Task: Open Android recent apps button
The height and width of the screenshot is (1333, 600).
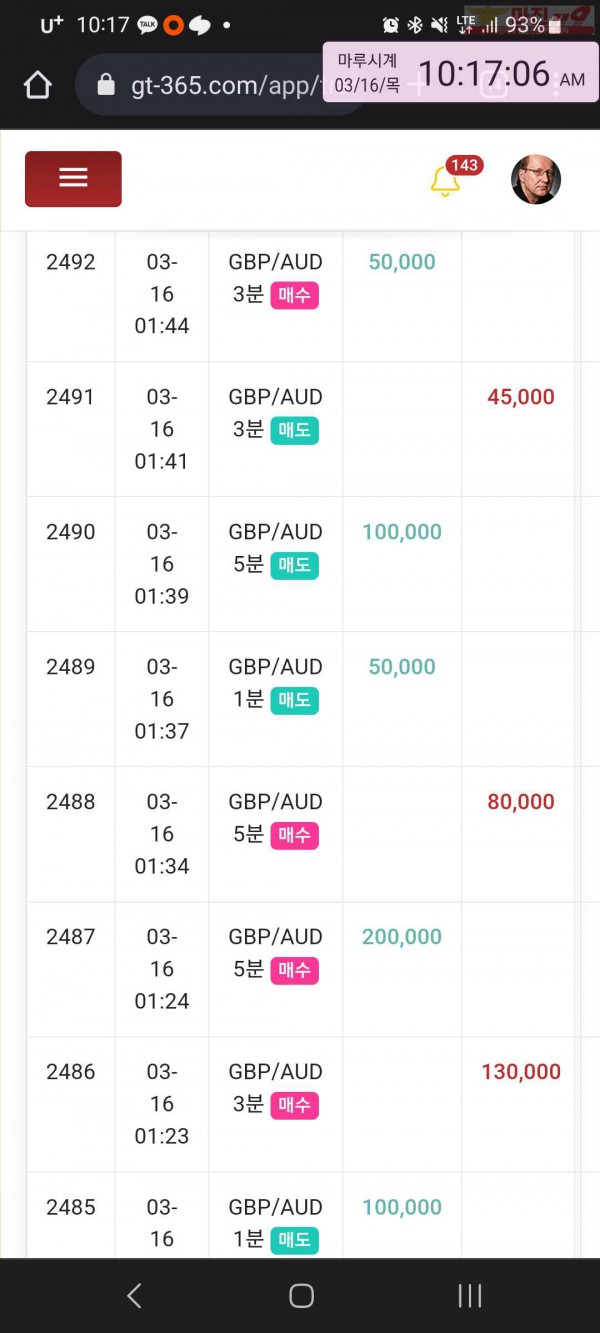Action: [470, 1296]
